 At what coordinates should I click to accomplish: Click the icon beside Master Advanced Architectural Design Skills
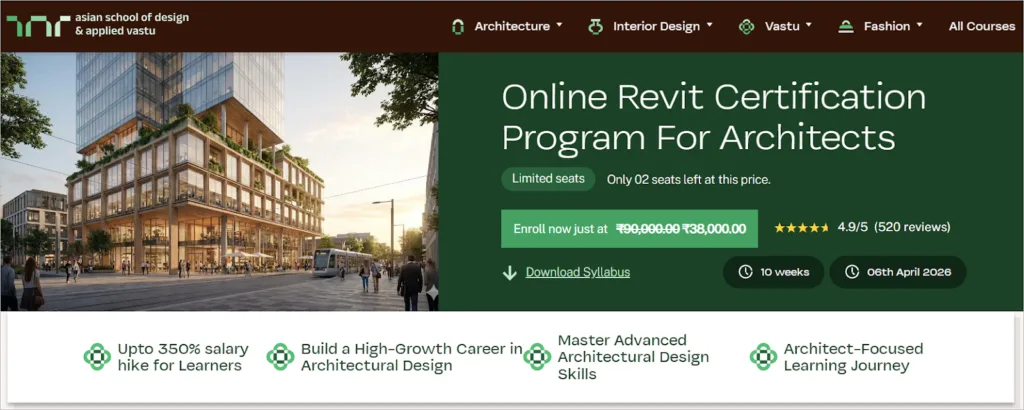[537, 356]
